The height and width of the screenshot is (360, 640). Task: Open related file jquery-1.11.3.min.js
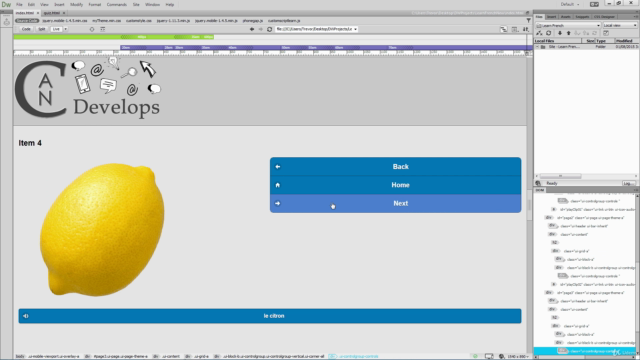click(173, 21)
